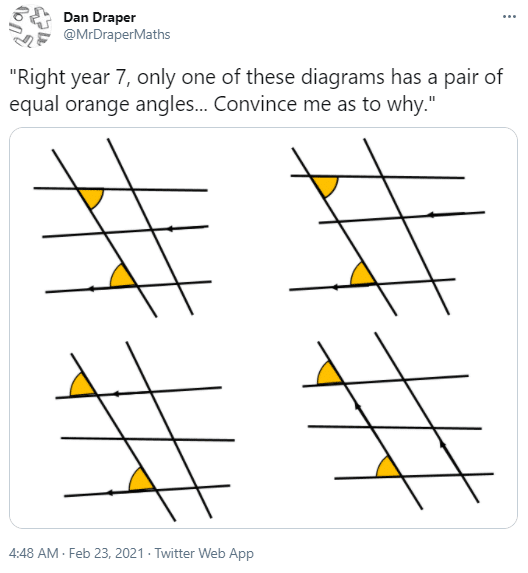
Task: Click the top-right diagram's upper orange angle
Action: point(326,186)
